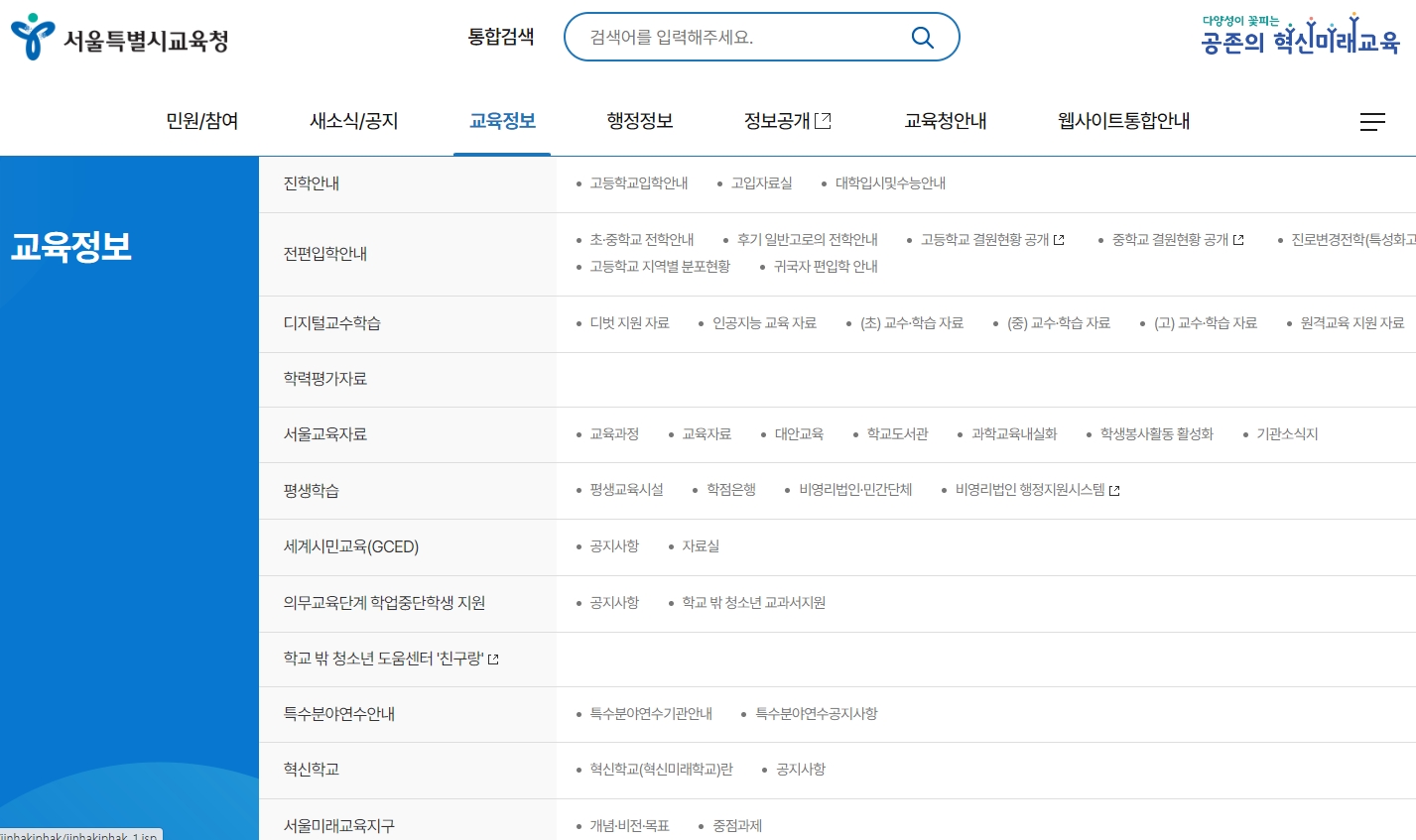The width and height of the screenshot is (1416, 840).
Task: Open the 인공지능 교육 자료 link
Action: click(765, 323)
